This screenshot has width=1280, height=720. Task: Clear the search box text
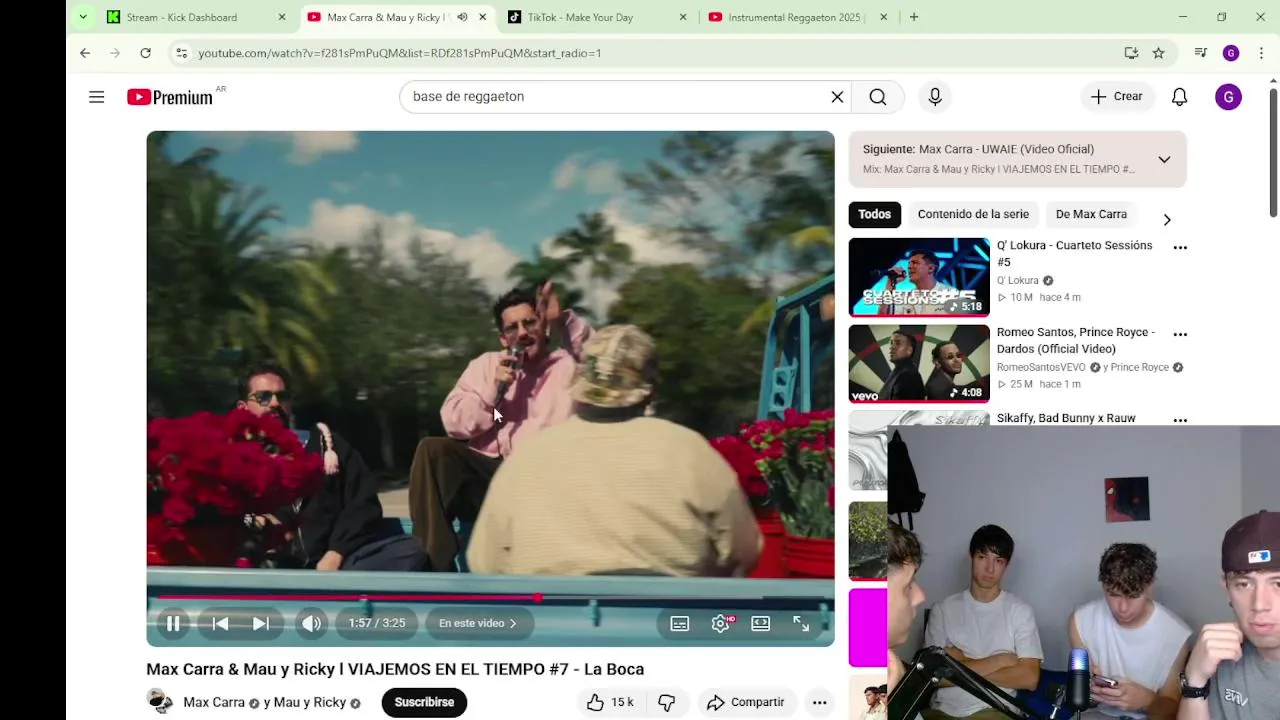(x=837, y=97)
